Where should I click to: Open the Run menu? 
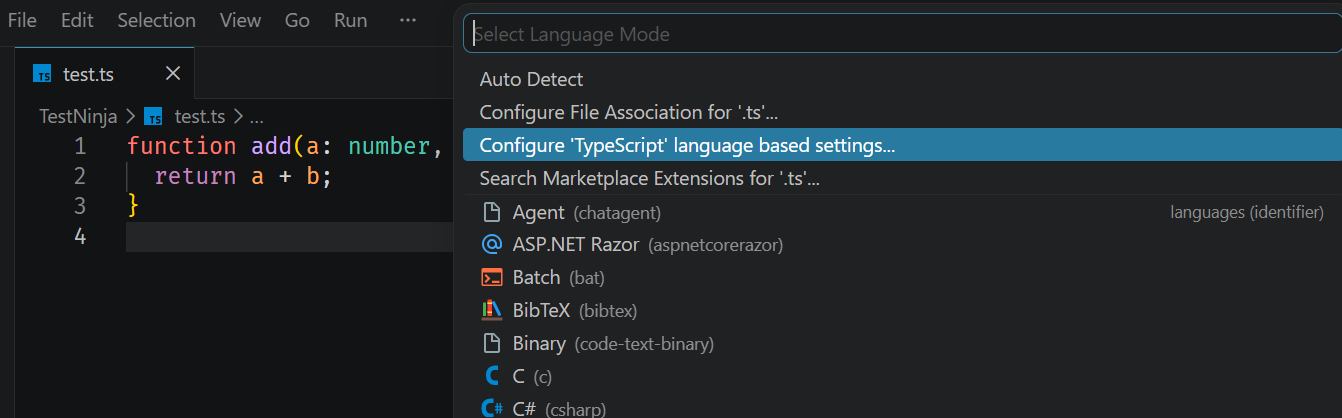350,20
